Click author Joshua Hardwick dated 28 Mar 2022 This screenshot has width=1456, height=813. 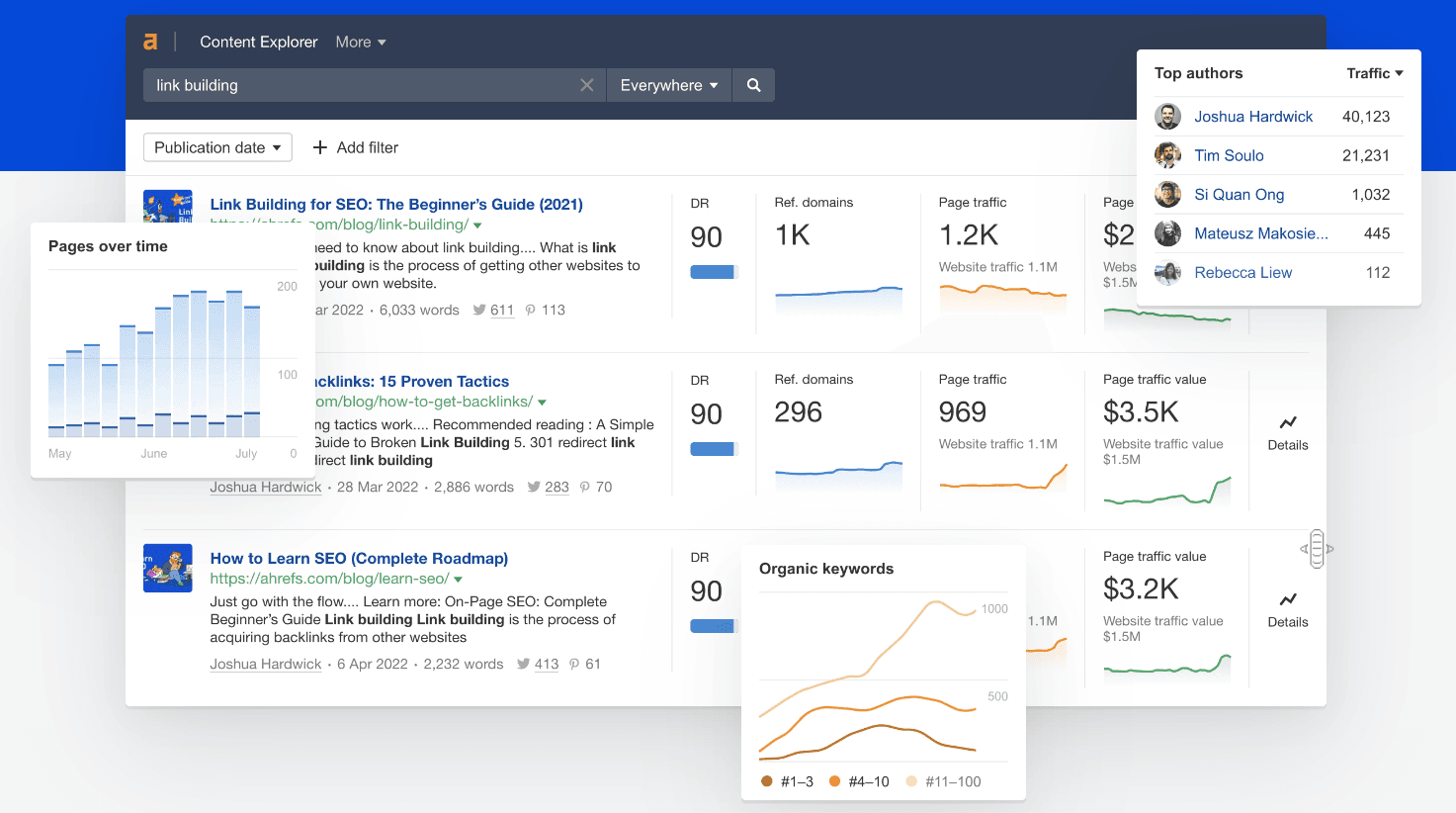coord(265,487)
